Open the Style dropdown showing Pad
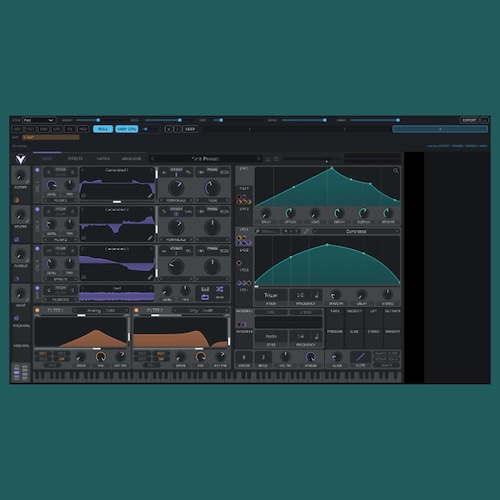 39,120
